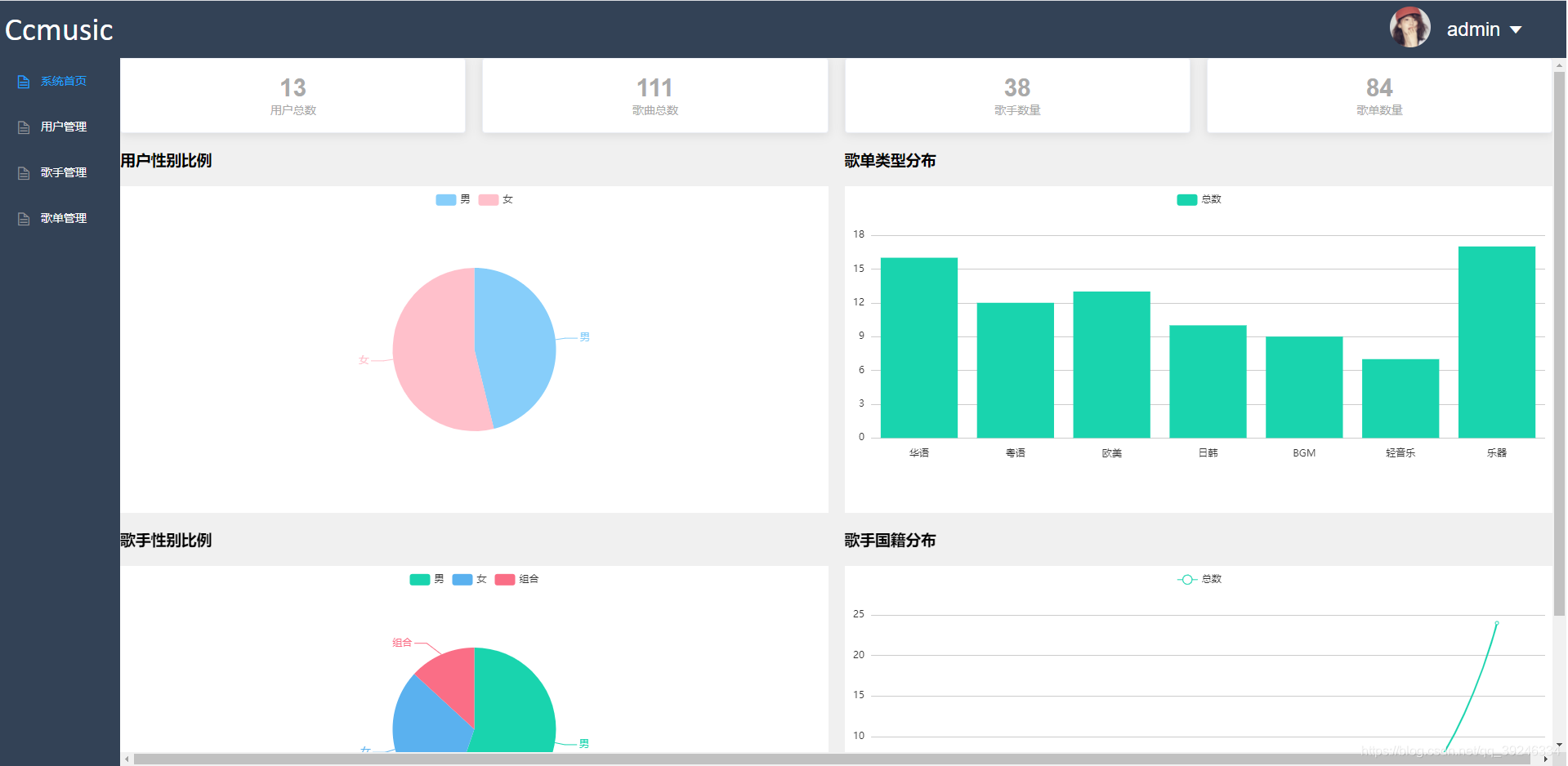Click the 乐器 axis label
The width and height of the screenshot is (1568, 766).
pos(1497,452)
